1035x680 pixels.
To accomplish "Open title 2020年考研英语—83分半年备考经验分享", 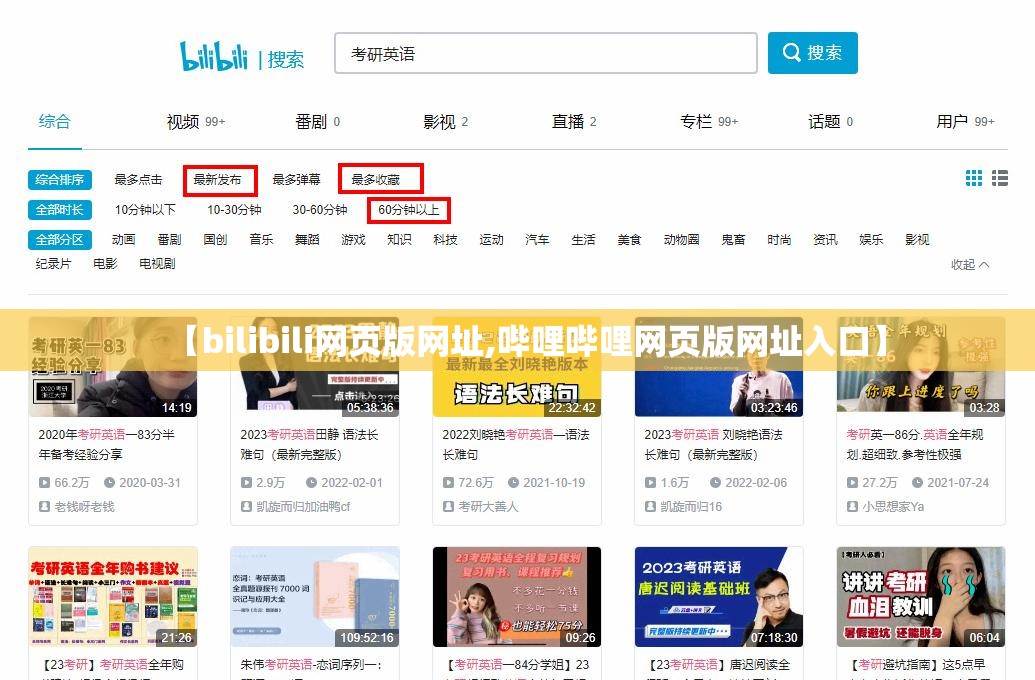I will click(107, 444).
